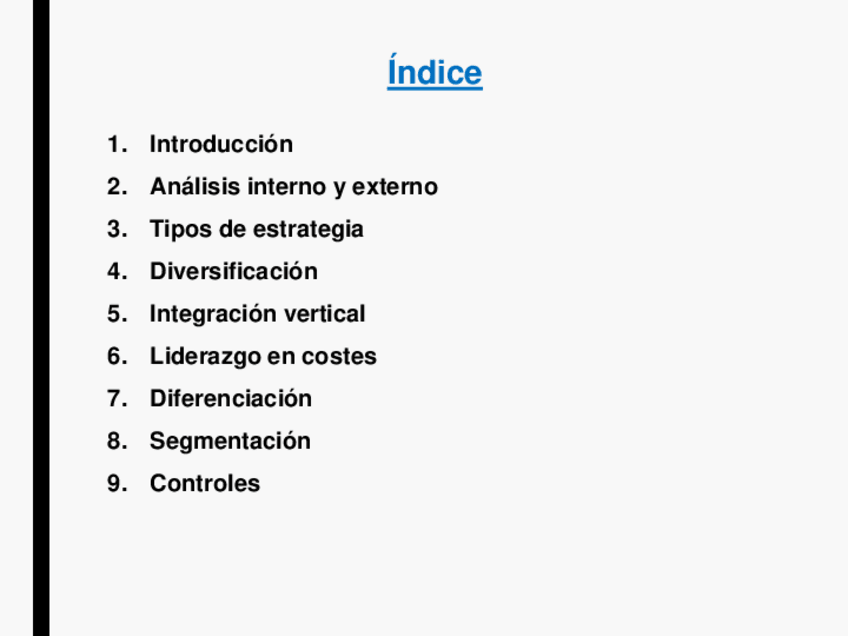Click list number 5 beside Integración vertical
The width and height of the screenshot is (848, 636).
click(x=117, y=314)
